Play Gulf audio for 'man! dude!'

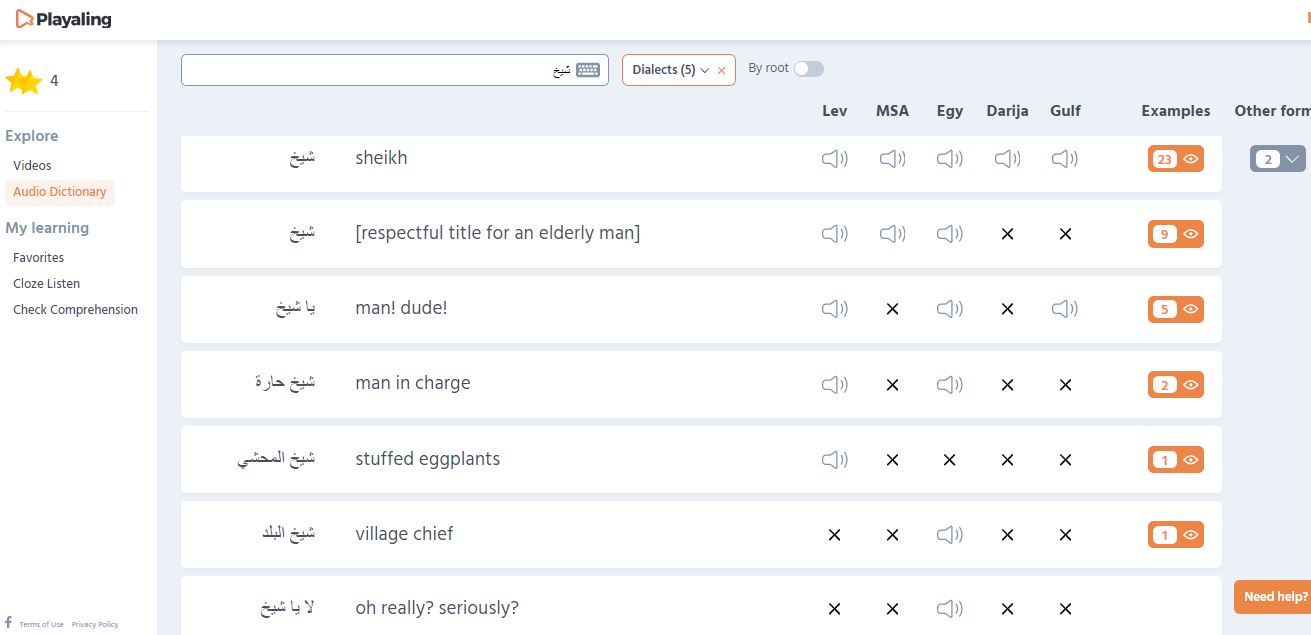[x=1065, y=309]
